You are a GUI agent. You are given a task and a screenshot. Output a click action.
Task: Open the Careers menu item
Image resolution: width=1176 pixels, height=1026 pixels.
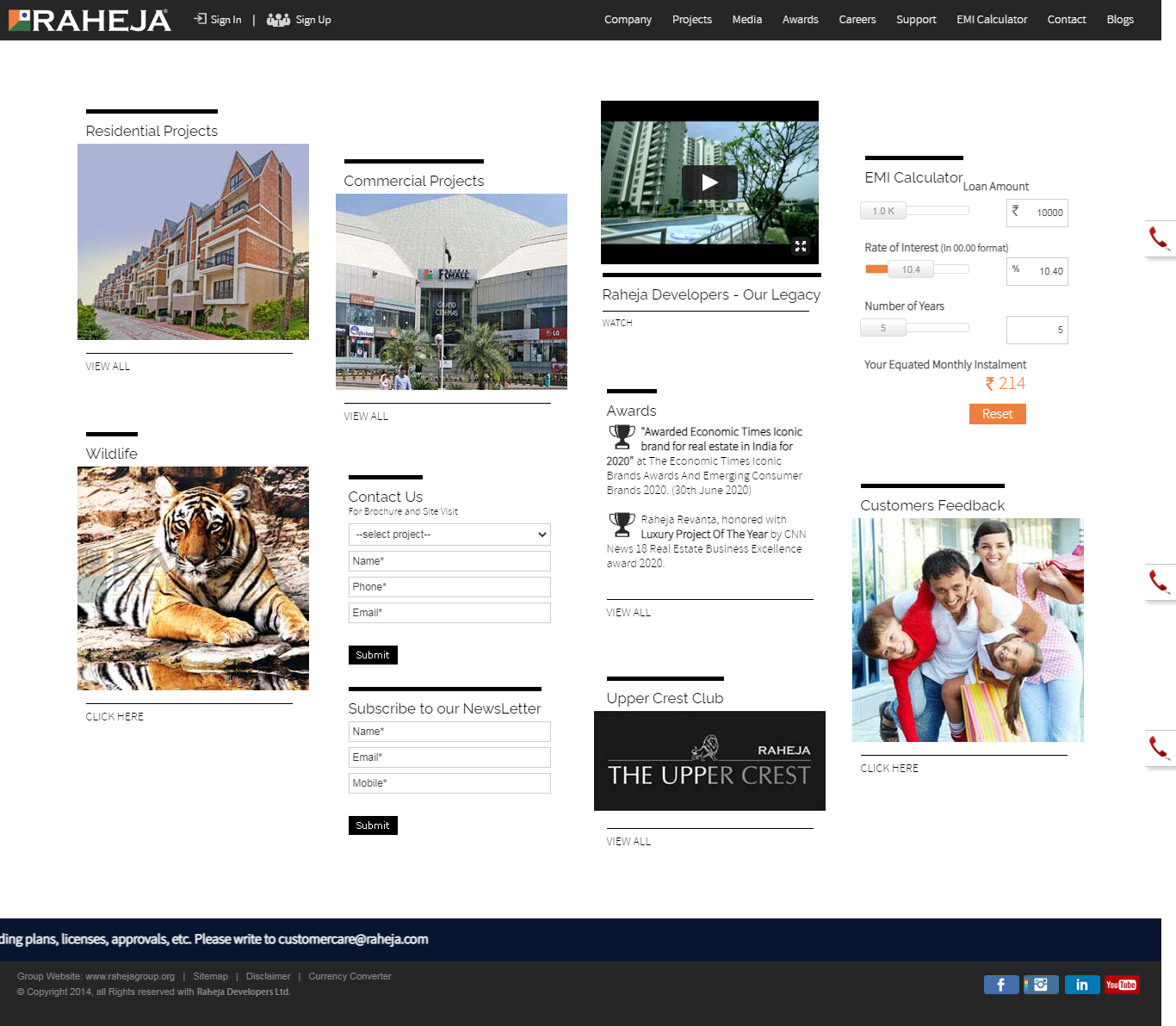point(857,20)
